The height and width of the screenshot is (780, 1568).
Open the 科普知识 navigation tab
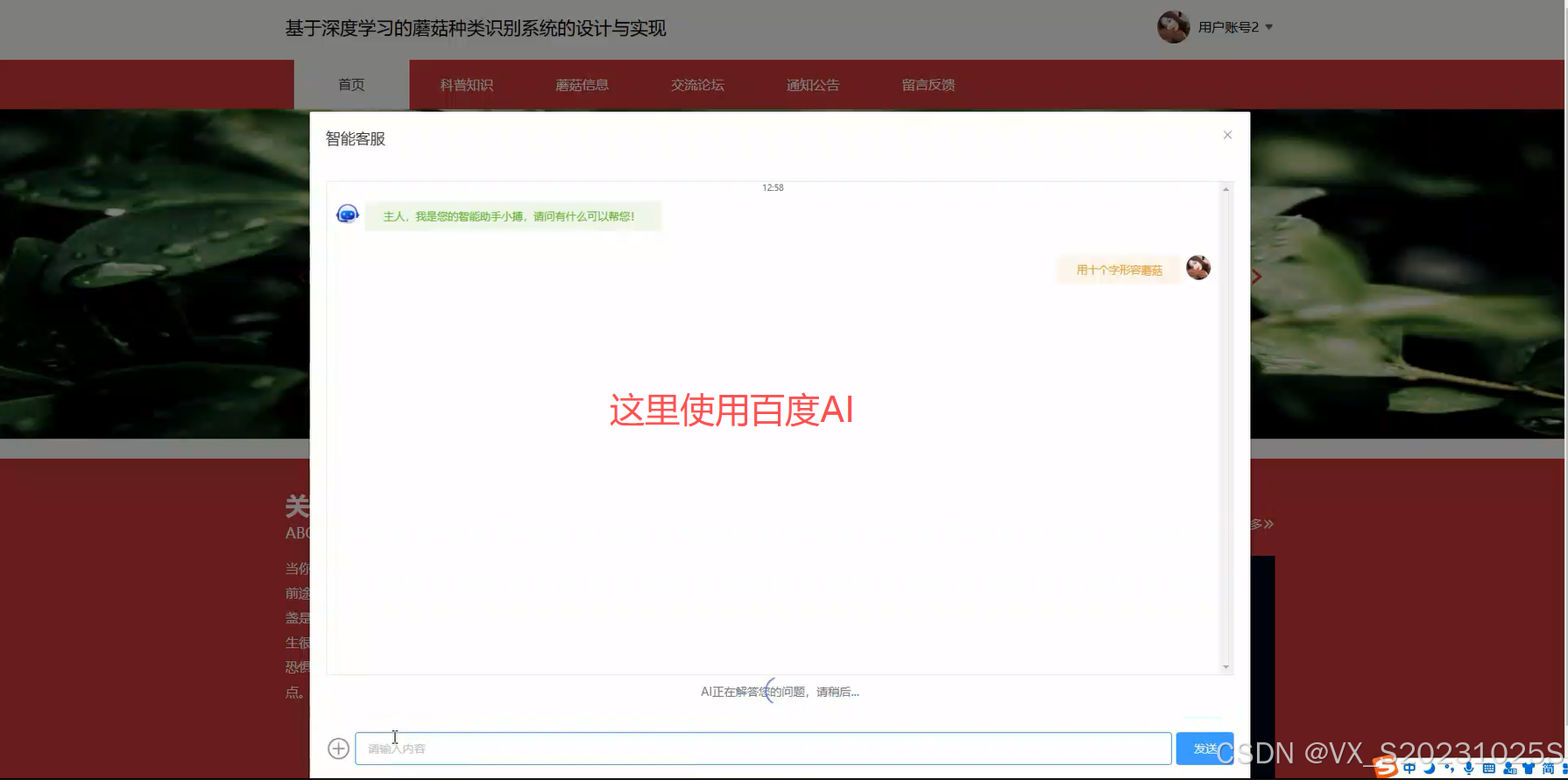pyautogui.click(x=467, y=84)
